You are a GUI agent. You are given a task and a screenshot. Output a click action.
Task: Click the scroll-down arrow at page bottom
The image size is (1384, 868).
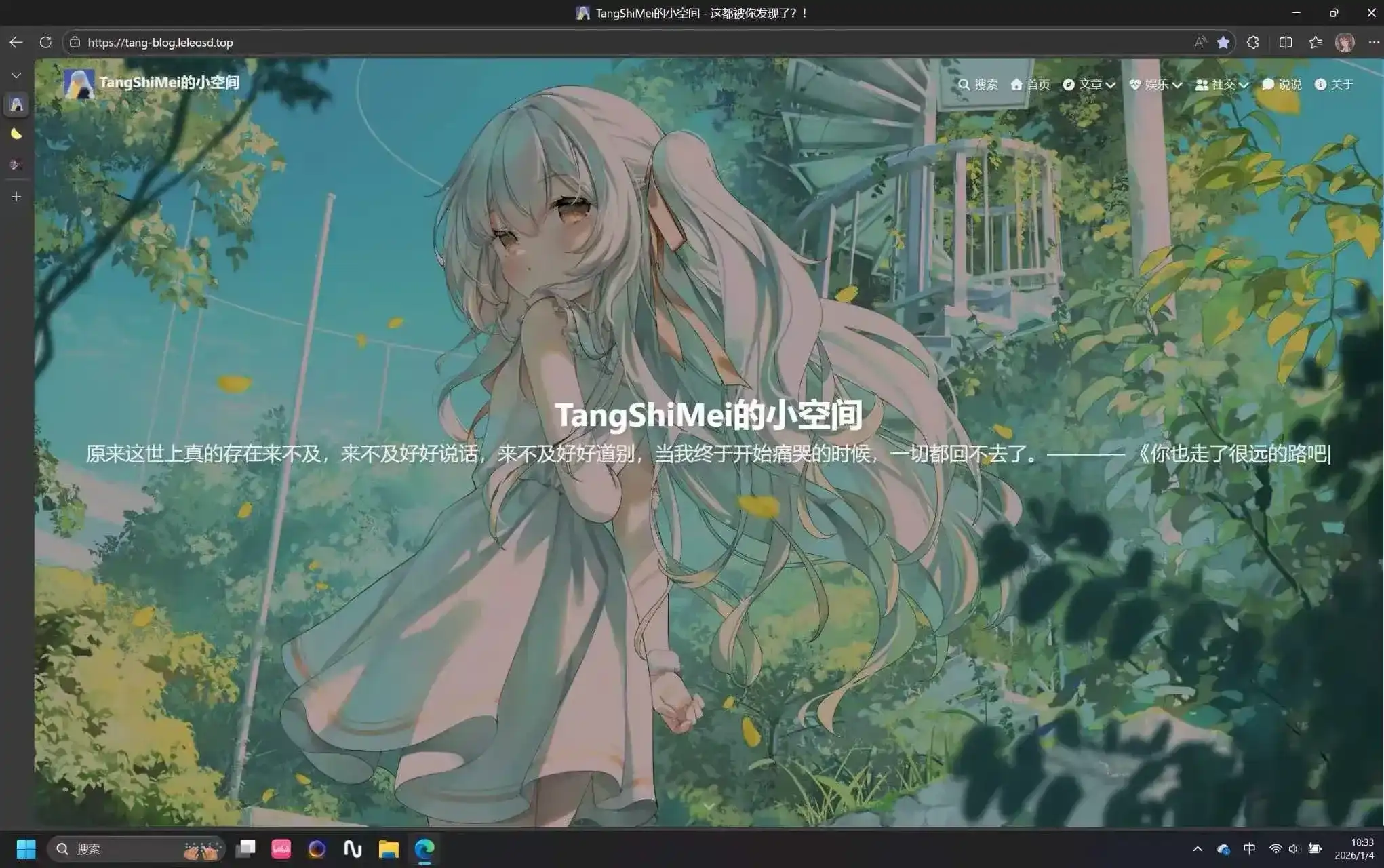pyautogui.click(x=708, y=806)
